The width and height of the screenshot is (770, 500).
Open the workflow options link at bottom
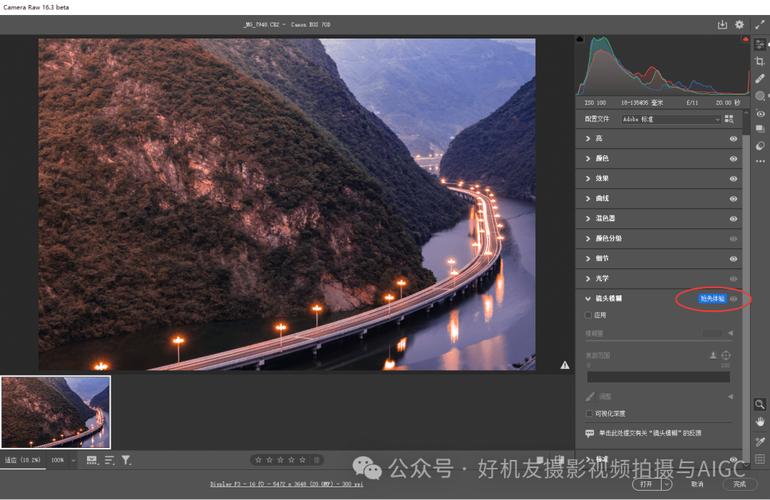286,484
